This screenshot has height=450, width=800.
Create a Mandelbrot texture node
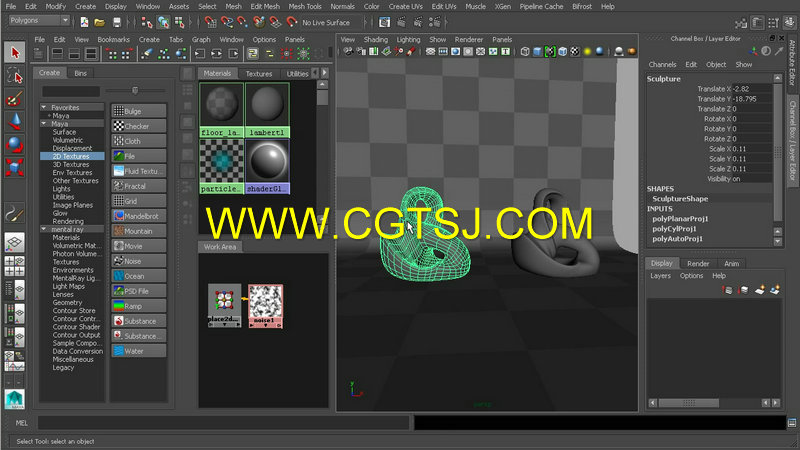139,216
